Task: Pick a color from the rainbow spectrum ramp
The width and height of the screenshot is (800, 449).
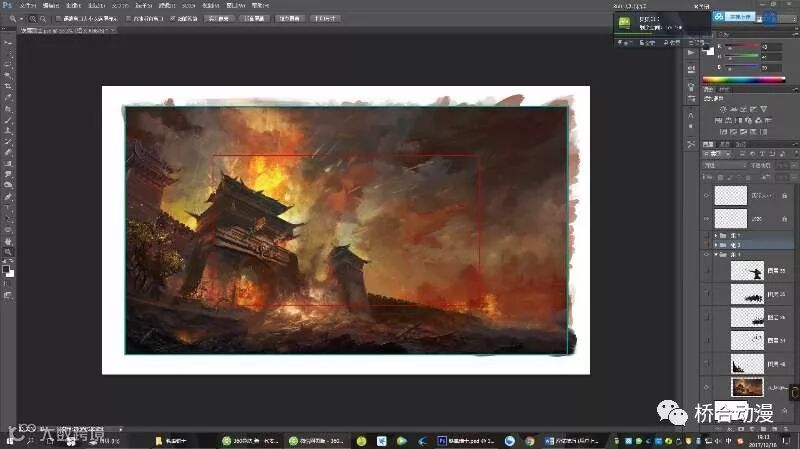Action: pos(744,79)
